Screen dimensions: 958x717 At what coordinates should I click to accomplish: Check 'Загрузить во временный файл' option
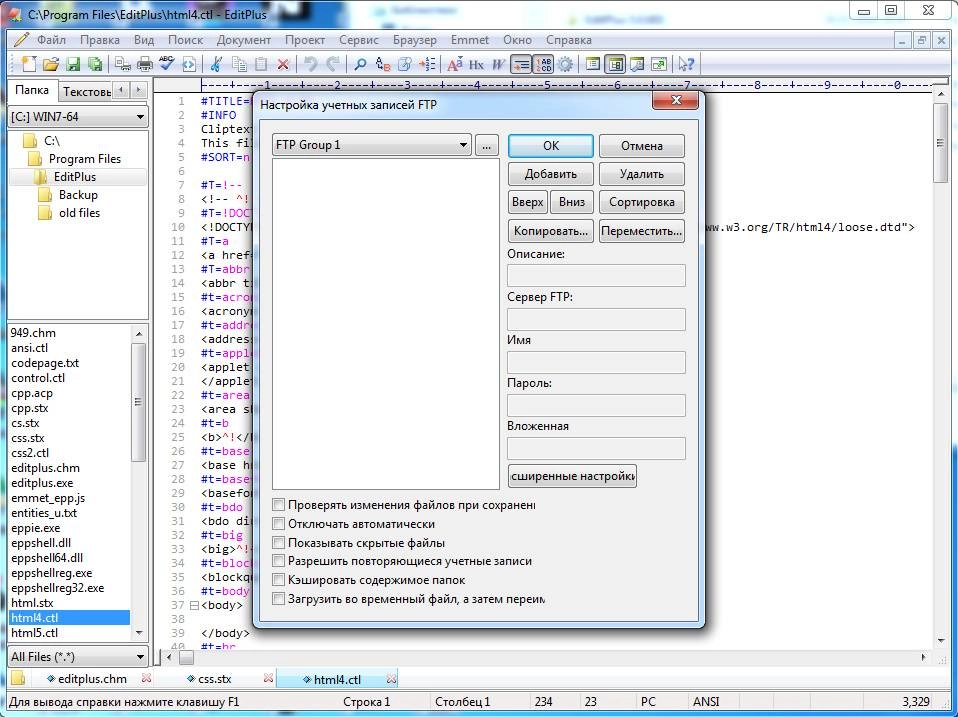tap(279, 599)
